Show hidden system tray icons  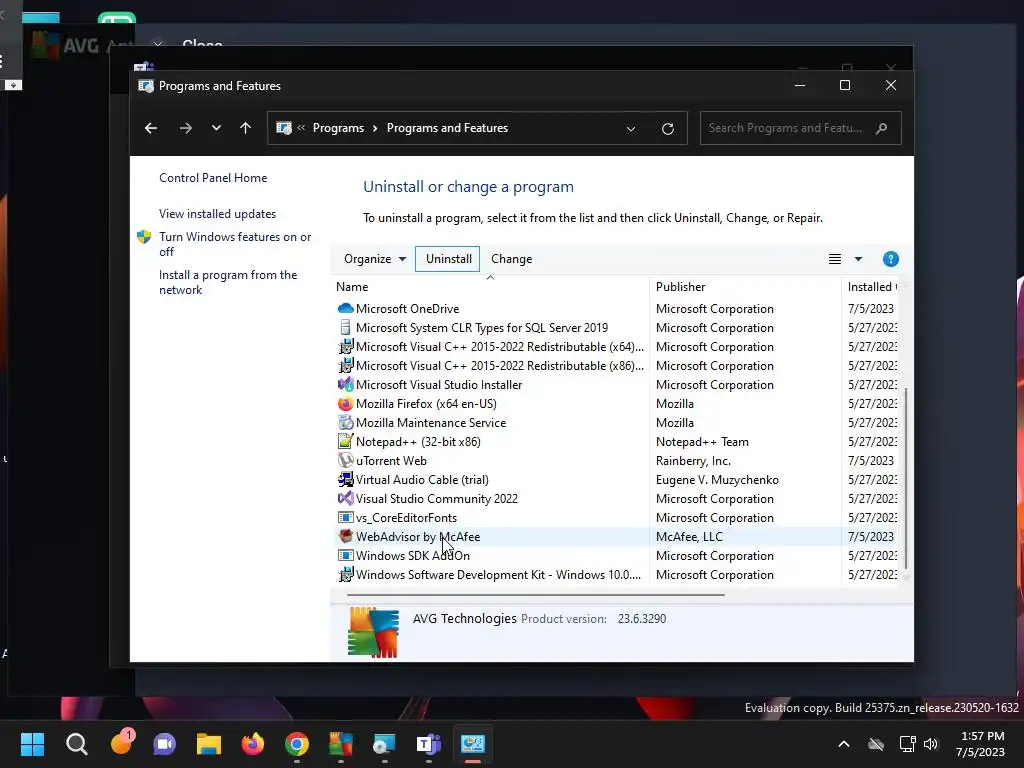[x=844, y=744]
